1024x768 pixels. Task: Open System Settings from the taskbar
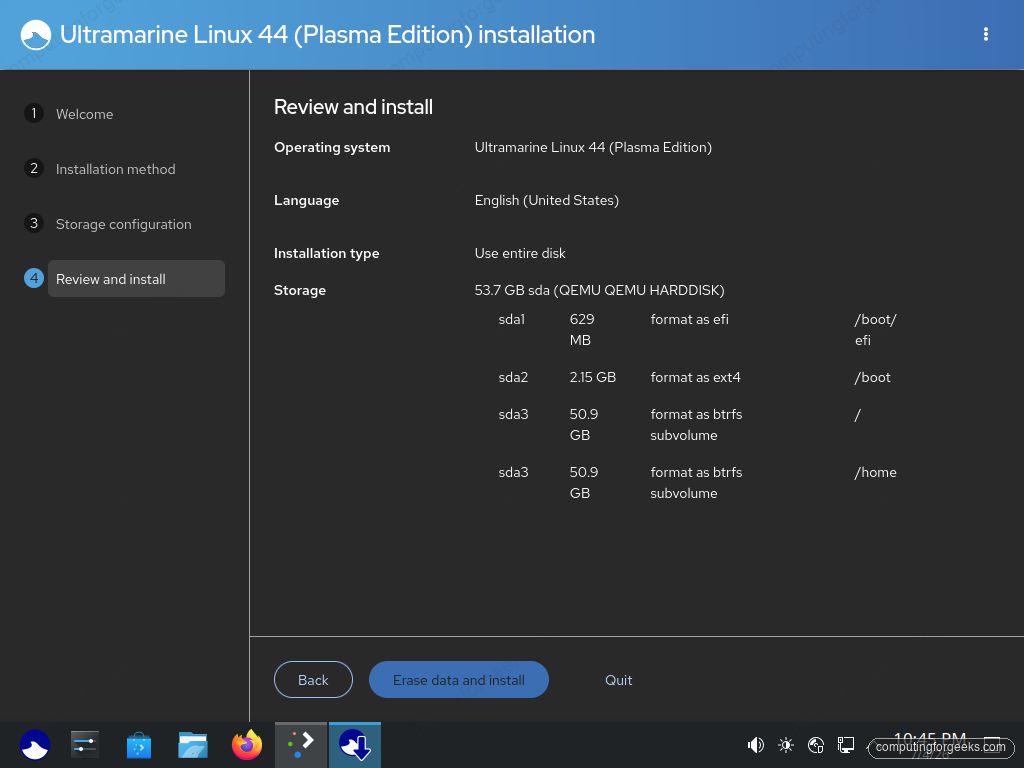coord(85,744)
